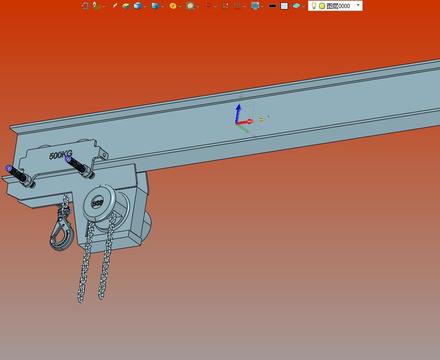This screenshot has height=360, width=440.
Task: Click the layer name 0000 field
Action: (x=338, y=6)
